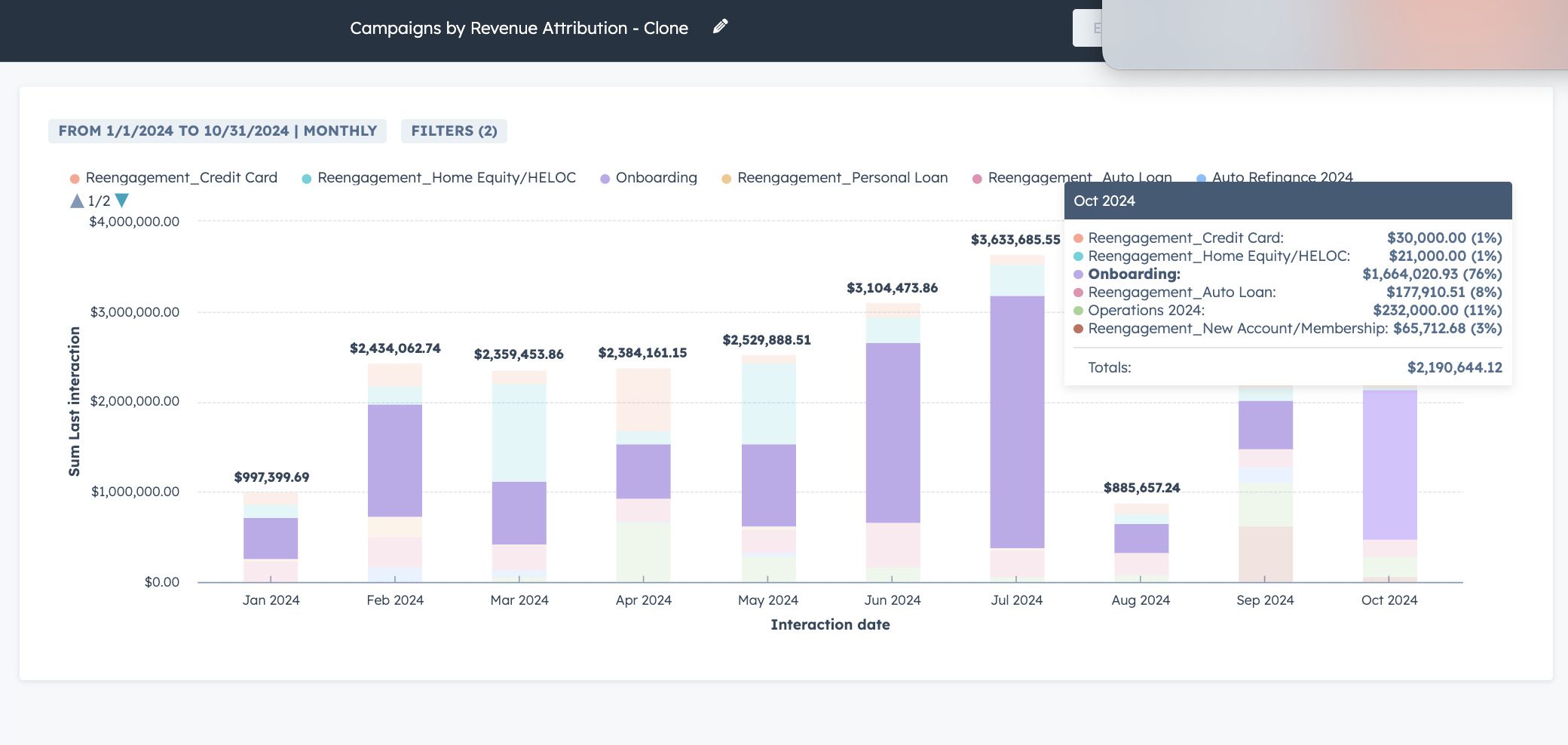
Task: Toggle Reengagement_Home Equity/HELOC legend series
Action: [439, 178]
